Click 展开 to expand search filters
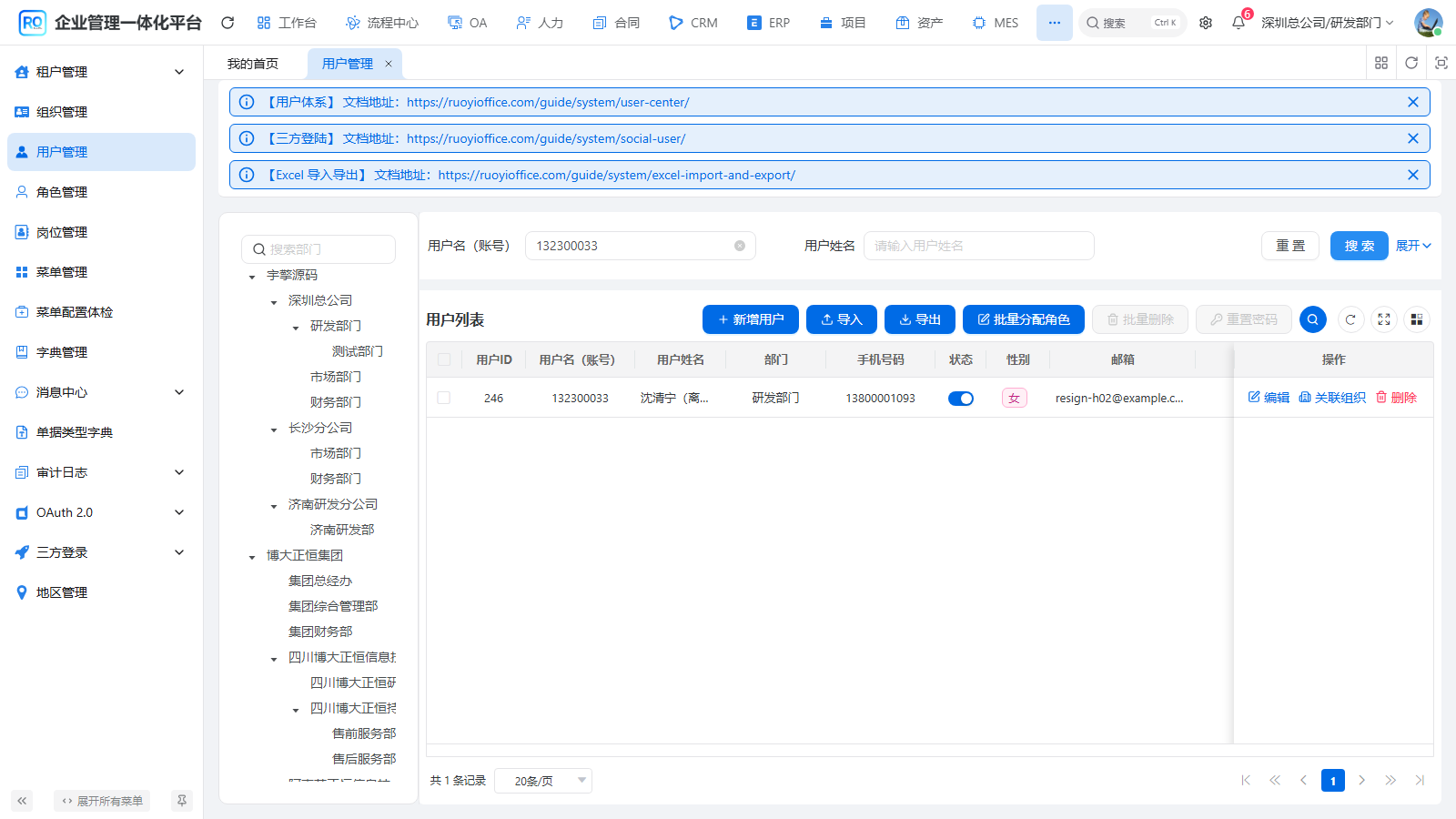Image resolution: width=1456 pixels, height=819 pixels. [1413, 246]
